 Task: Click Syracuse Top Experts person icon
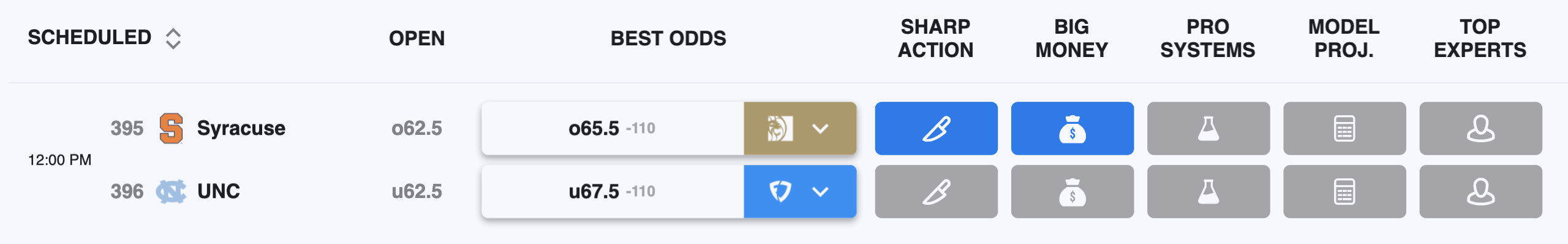(x=1480, y=128)
